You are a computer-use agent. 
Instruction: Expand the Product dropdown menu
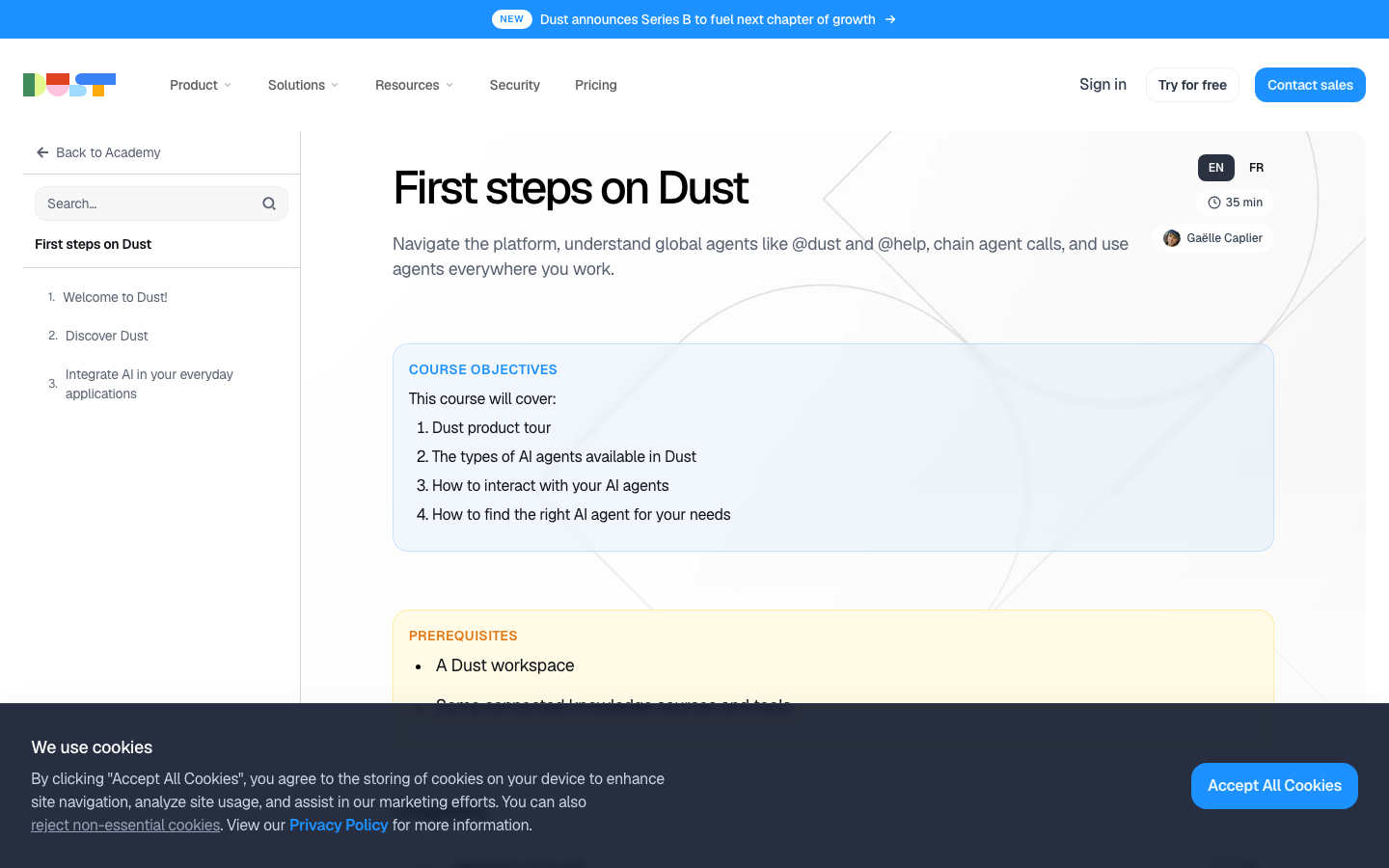pyautogui.click(x=201, y=85)
